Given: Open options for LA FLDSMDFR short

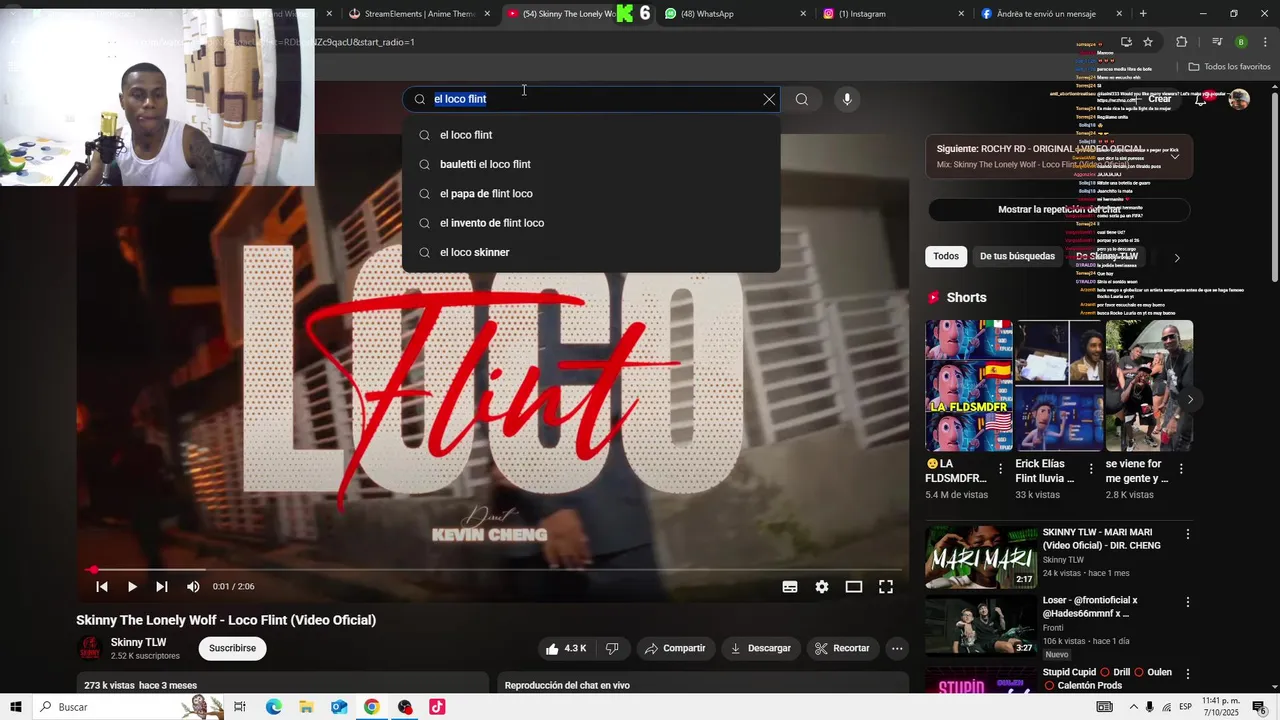Looking at the screenshot, I should coord(1001,468).
